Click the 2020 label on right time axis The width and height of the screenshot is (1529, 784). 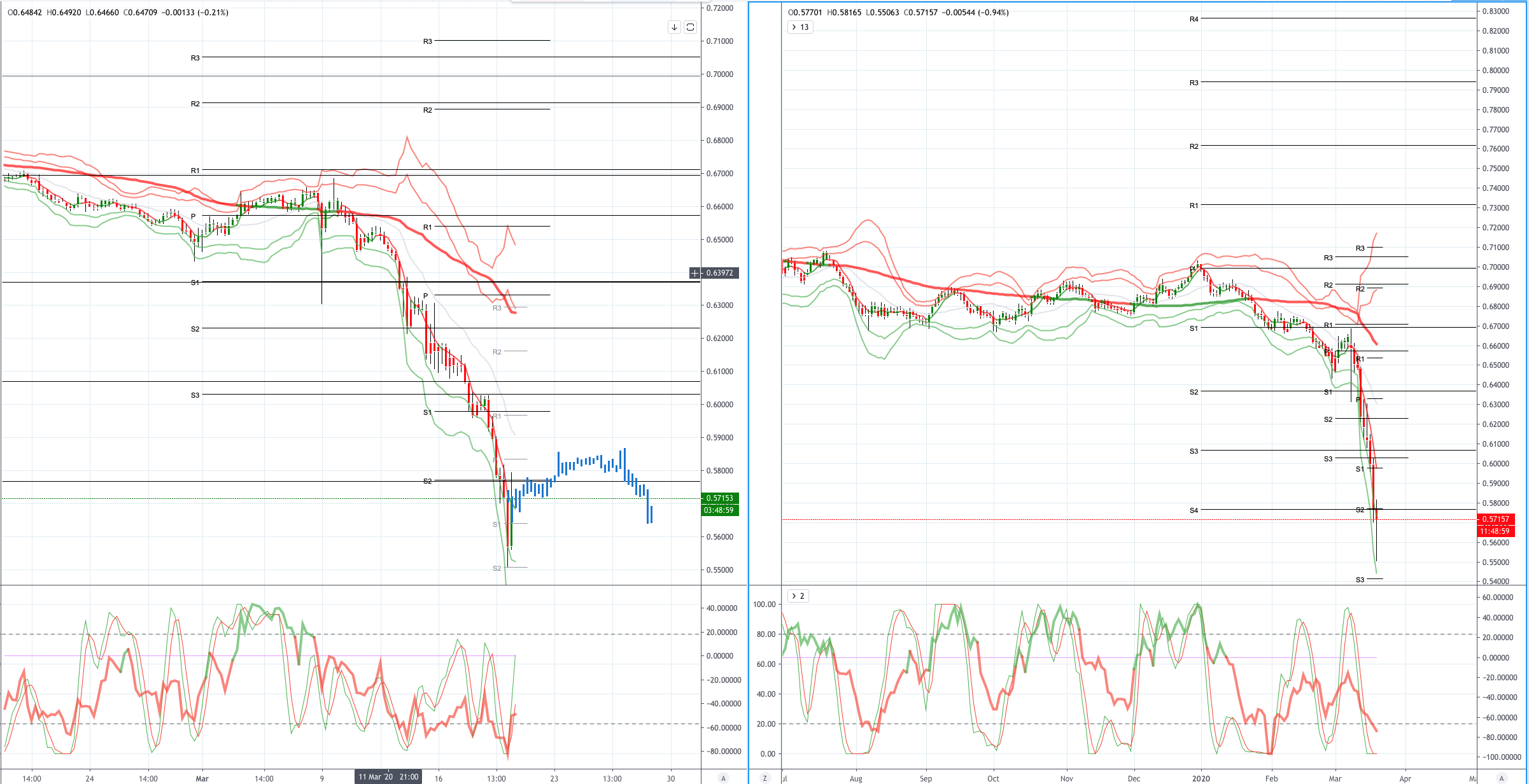(1201, 778)
